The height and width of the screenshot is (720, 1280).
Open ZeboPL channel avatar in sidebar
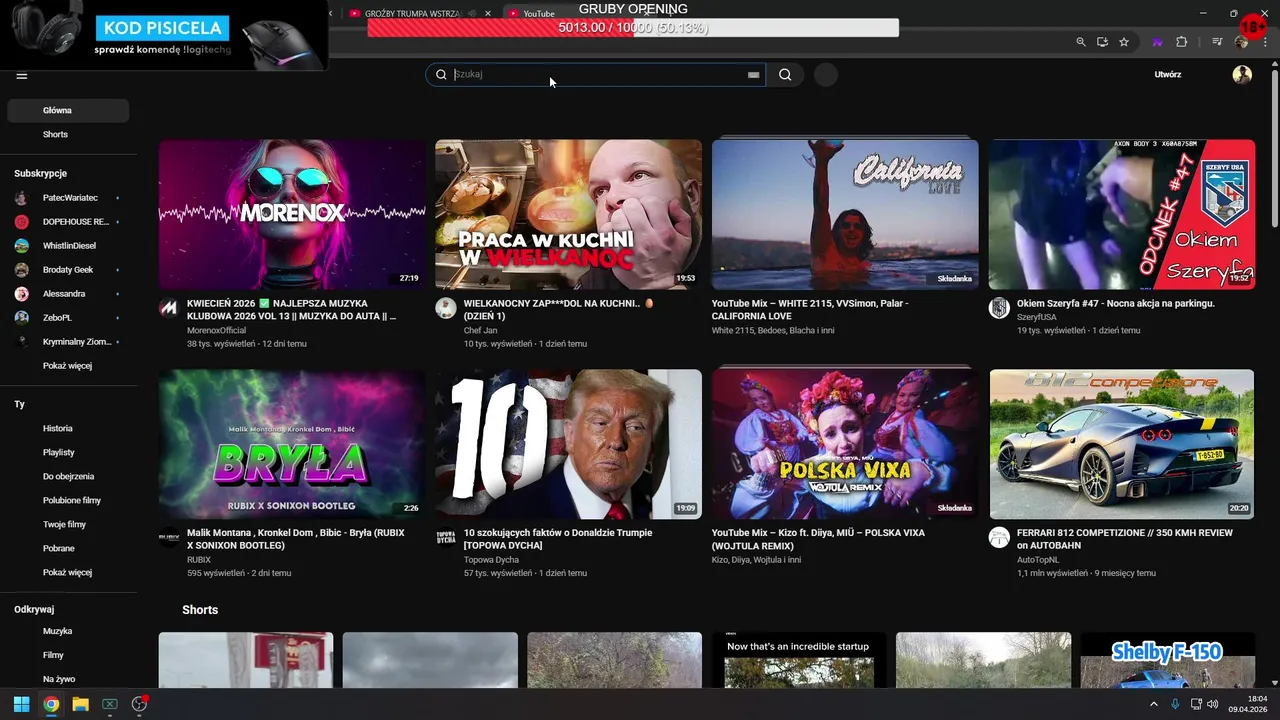22,318
